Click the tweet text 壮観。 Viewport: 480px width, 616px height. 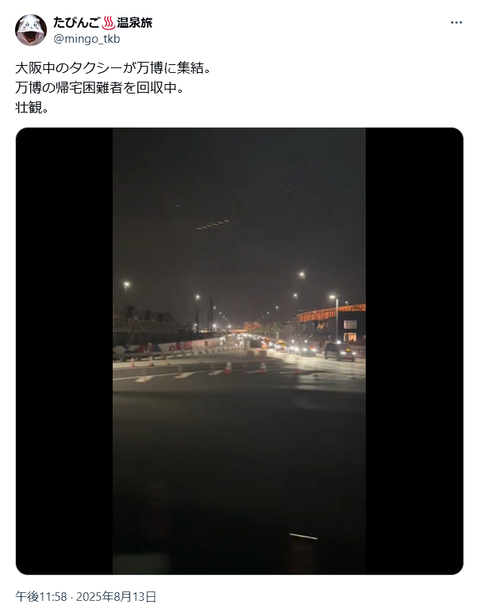[x=32, y=107]
